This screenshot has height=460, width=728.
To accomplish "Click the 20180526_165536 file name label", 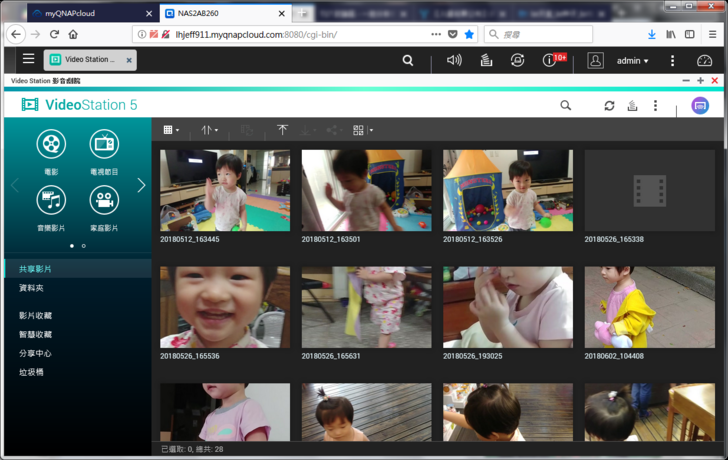I will 190,356.
